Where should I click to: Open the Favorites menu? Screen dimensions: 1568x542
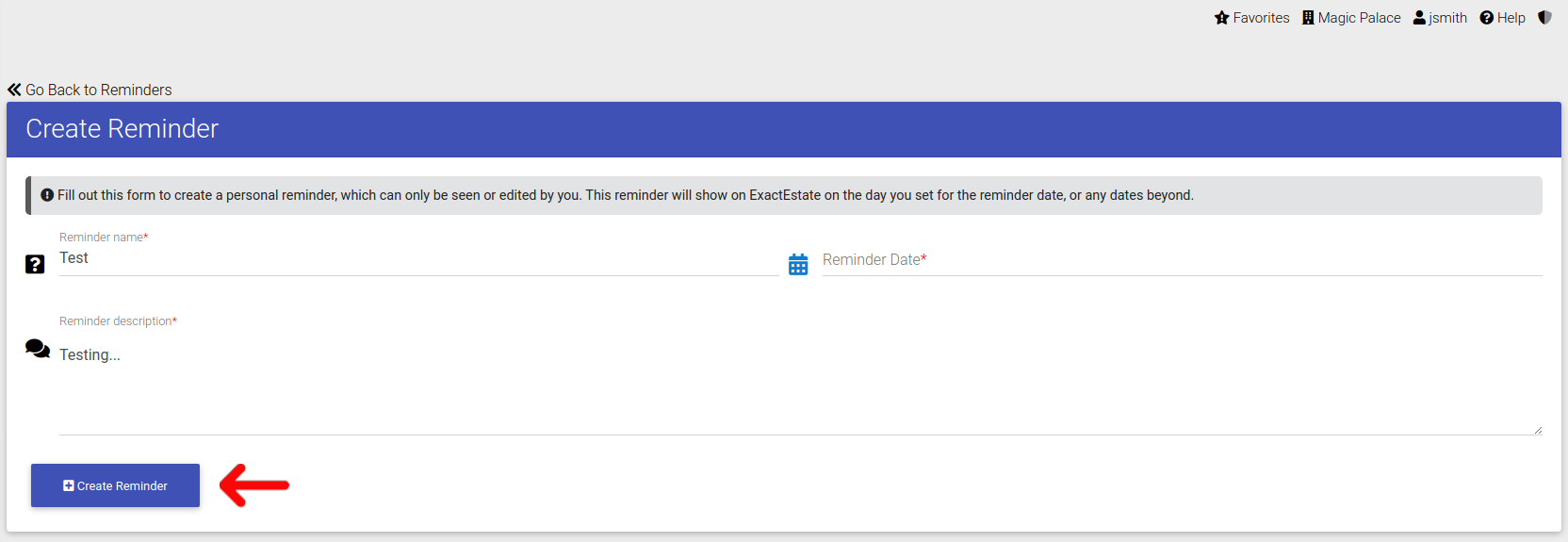tap(1252, 18)
